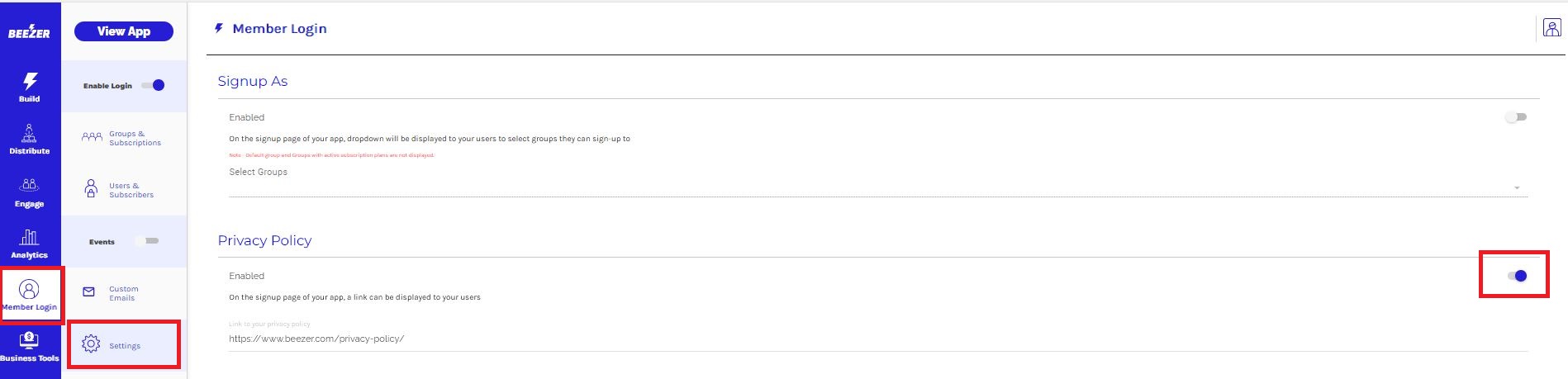
Task: Open the Analytics bar chart icon
Action: 30,238
